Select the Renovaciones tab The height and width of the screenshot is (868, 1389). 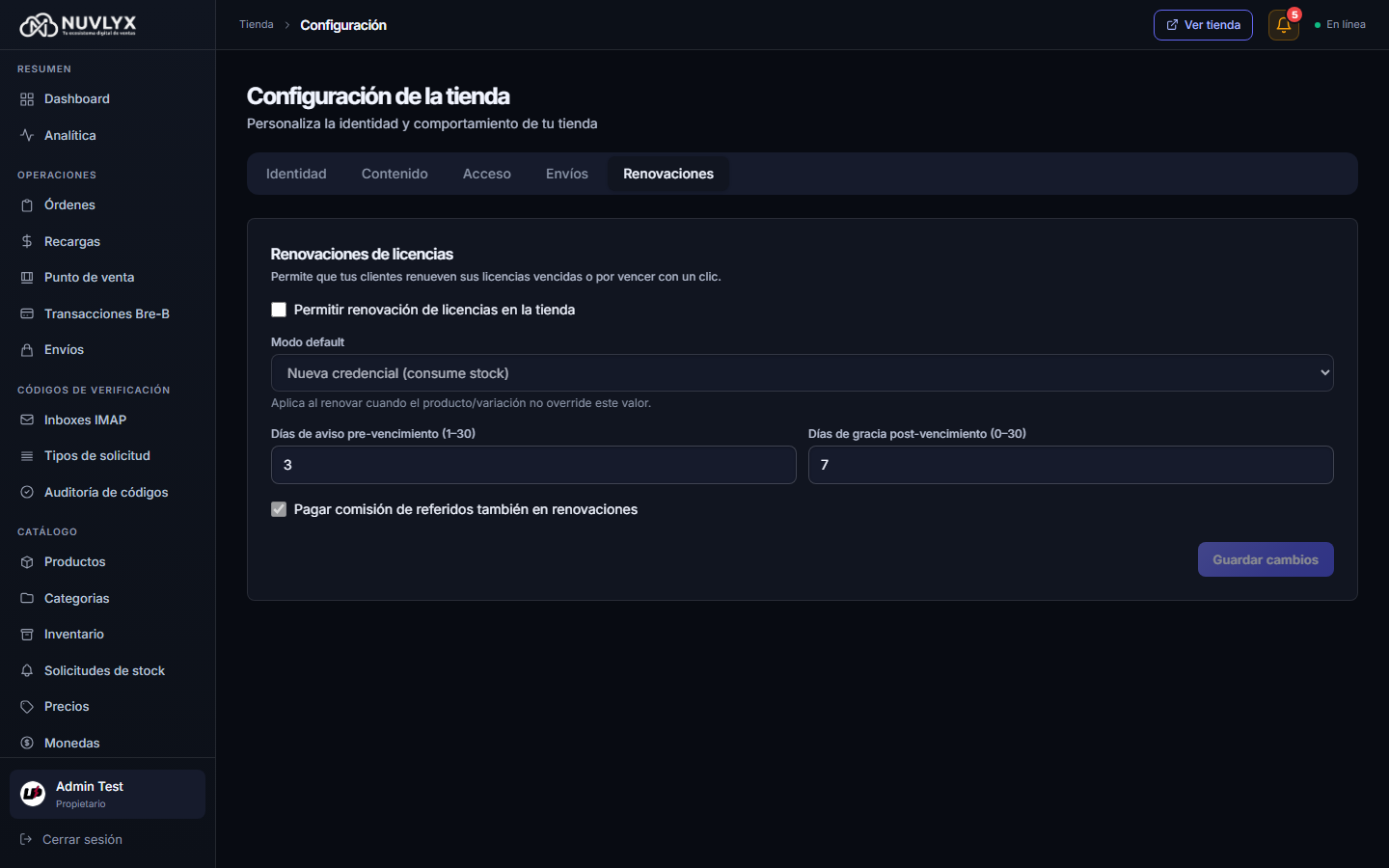coord(668,174)
